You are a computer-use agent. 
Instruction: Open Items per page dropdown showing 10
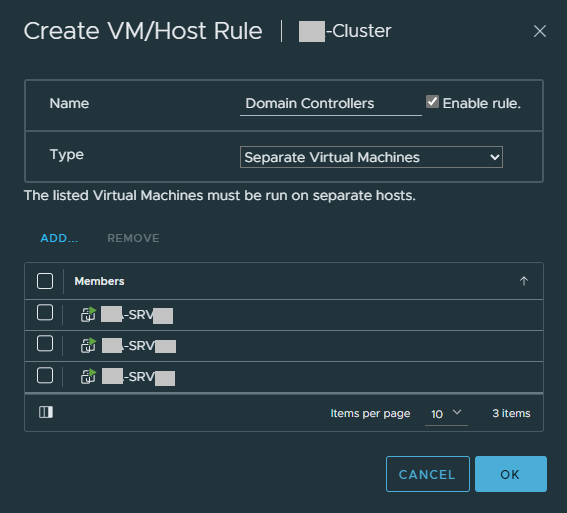(x=446, y=414)
